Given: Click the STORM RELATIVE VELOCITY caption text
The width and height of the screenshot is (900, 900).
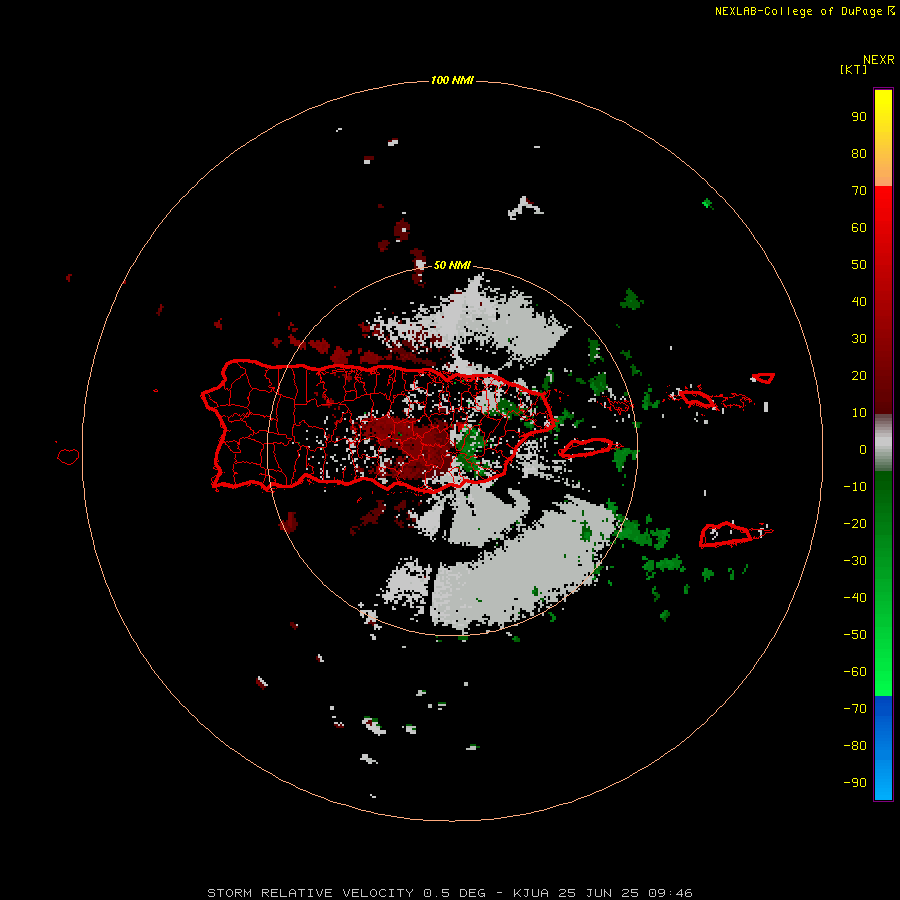Looking at the screenshot, I should (310, 893).
